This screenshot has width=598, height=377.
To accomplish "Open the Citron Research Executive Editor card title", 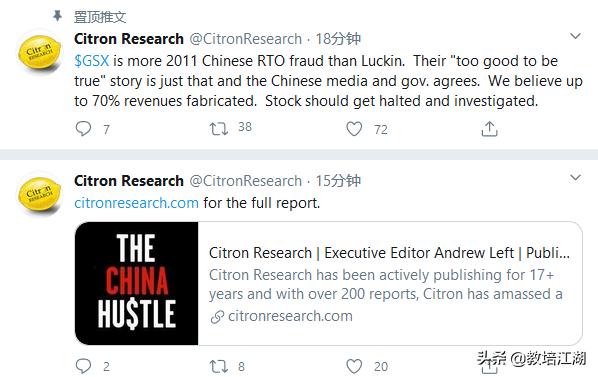I will 389,253.
